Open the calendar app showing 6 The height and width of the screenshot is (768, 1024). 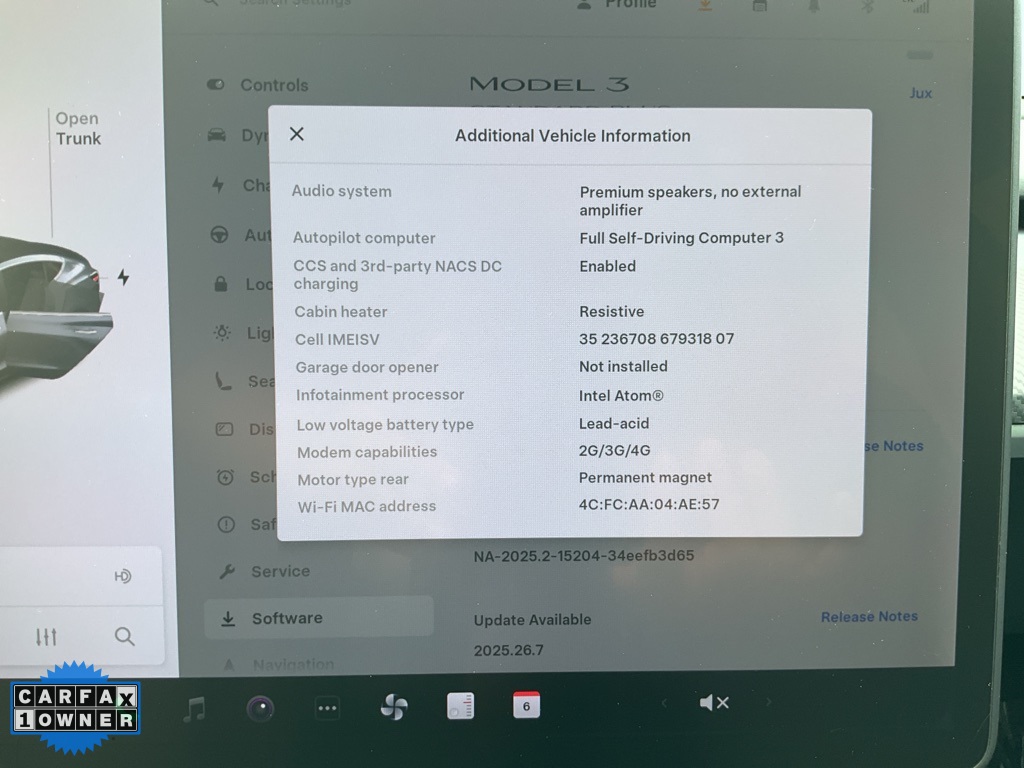click(526, 705)
